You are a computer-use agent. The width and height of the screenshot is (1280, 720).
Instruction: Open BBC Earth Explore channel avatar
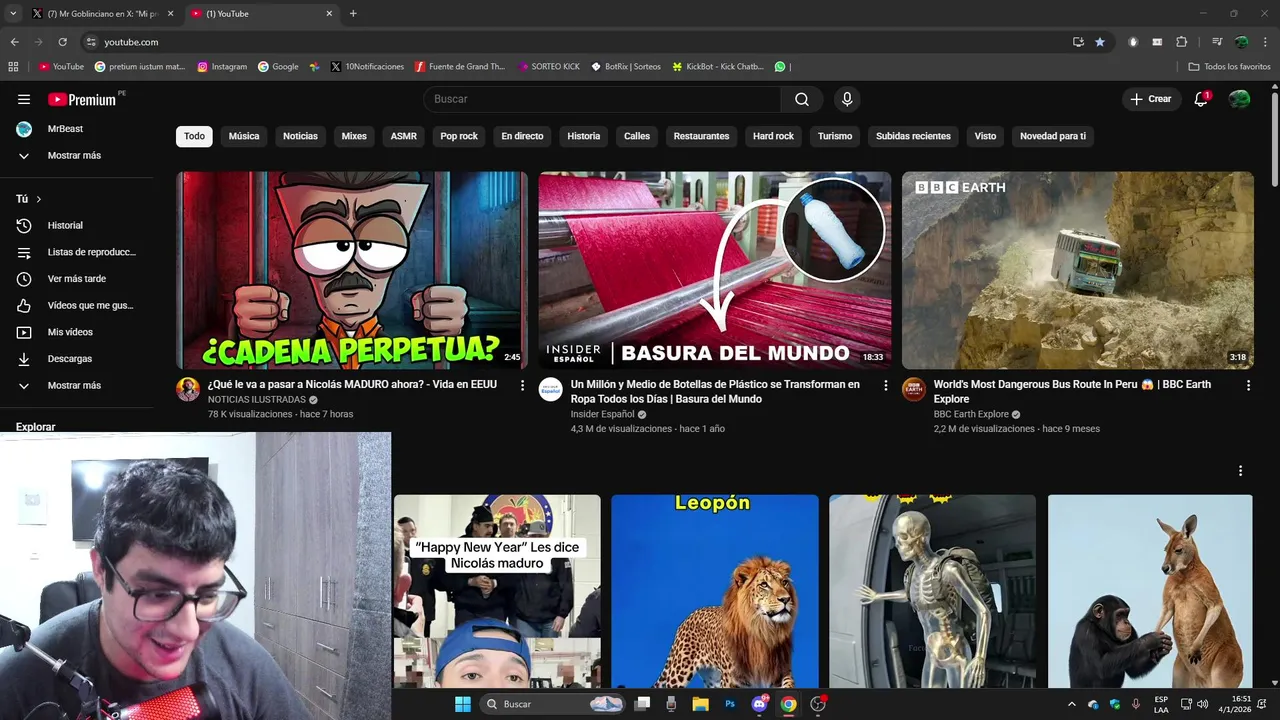point(914,390)
